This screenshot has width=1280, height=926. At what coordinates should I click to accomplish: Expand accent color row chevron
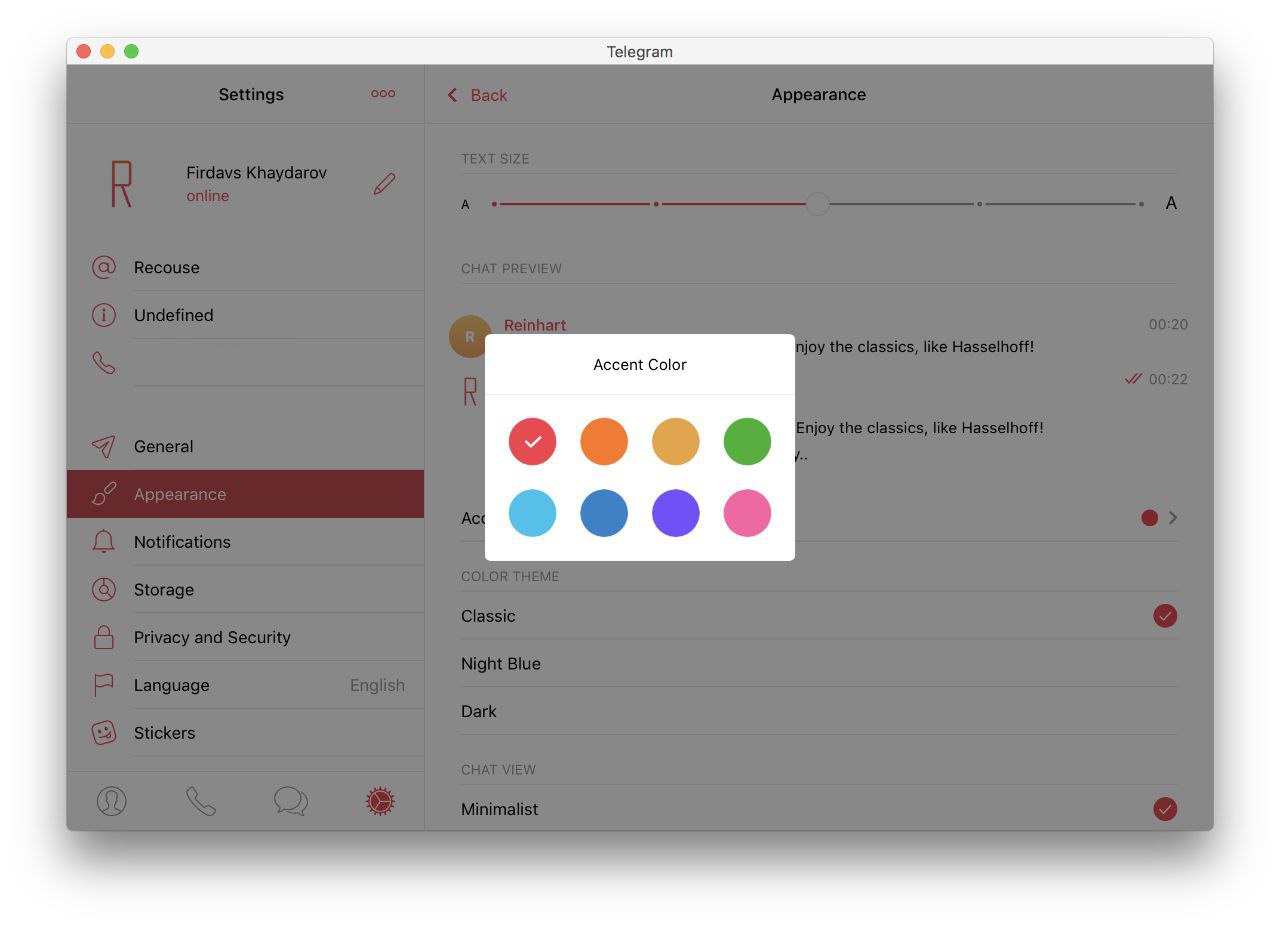click(1173, 518)
